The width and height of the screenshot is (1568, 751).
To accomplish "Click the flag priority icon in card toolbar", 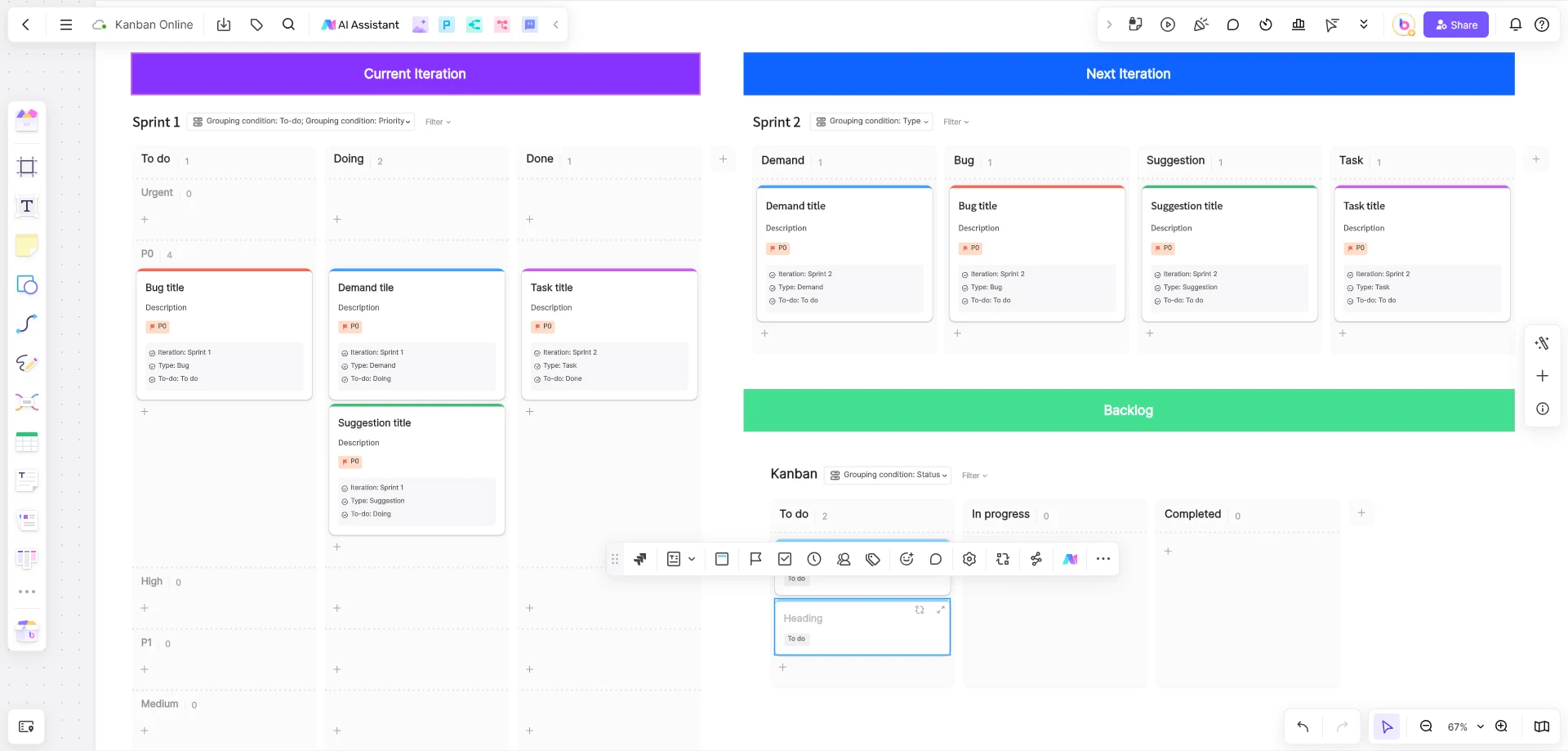I will [x=755, y=559].
